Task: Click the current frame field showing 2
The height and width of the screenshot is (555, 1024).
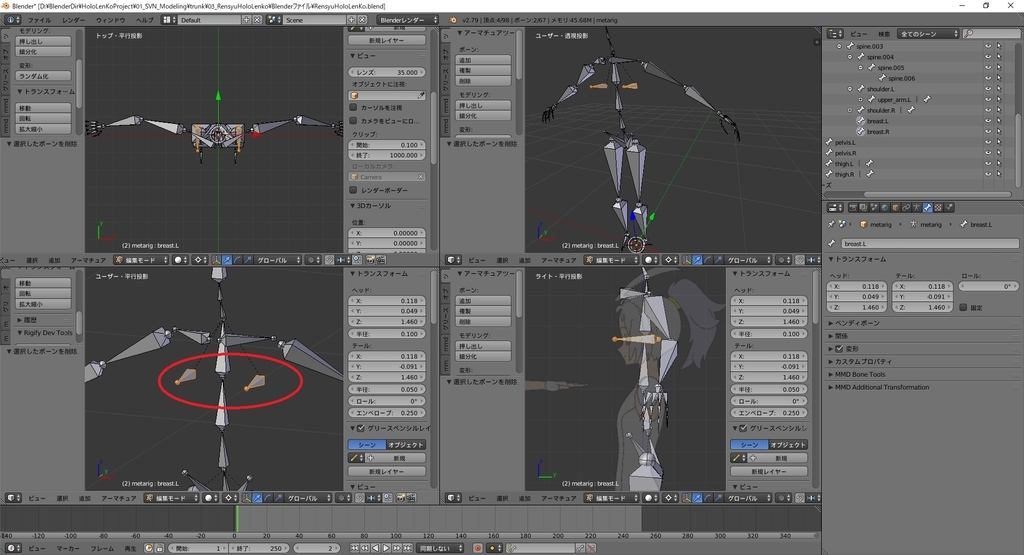Action: click(315, 548)
